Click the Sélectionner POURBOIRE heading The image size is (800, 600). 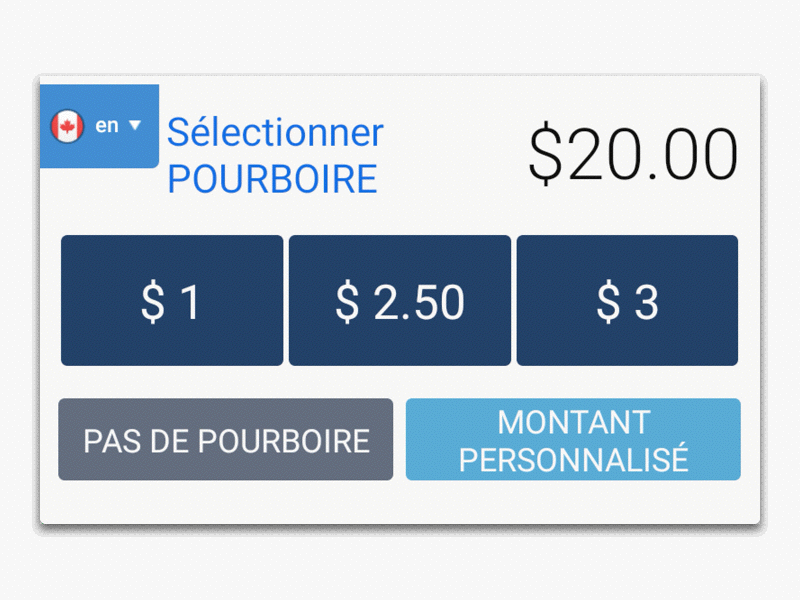coord(276,155)
